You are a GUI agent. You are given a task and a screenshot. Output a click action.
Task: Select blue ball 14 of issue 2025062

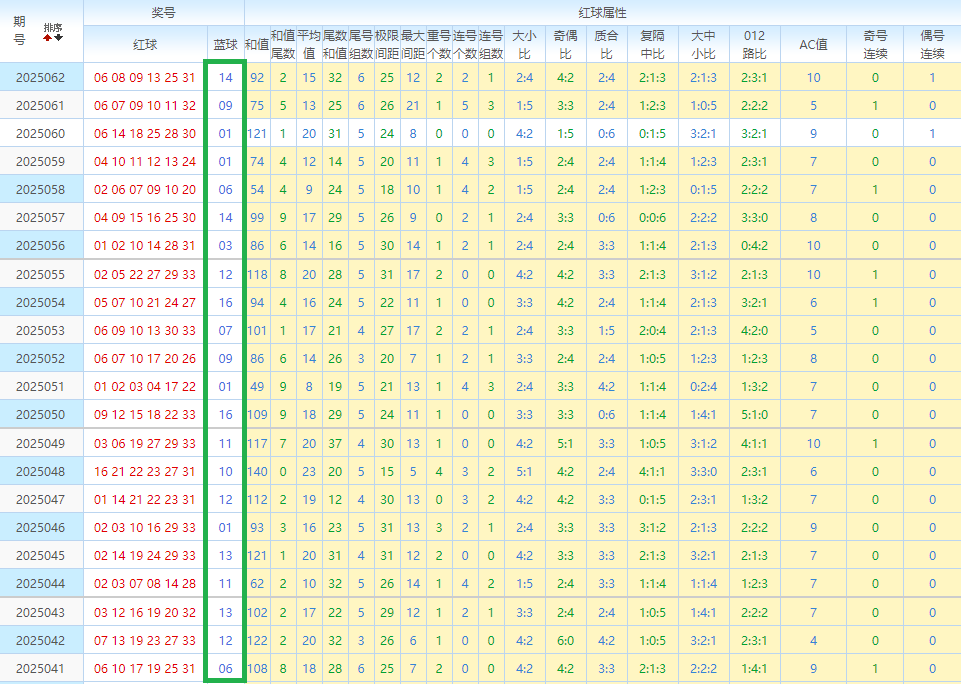pyautogui.click(x=225, y=78)
